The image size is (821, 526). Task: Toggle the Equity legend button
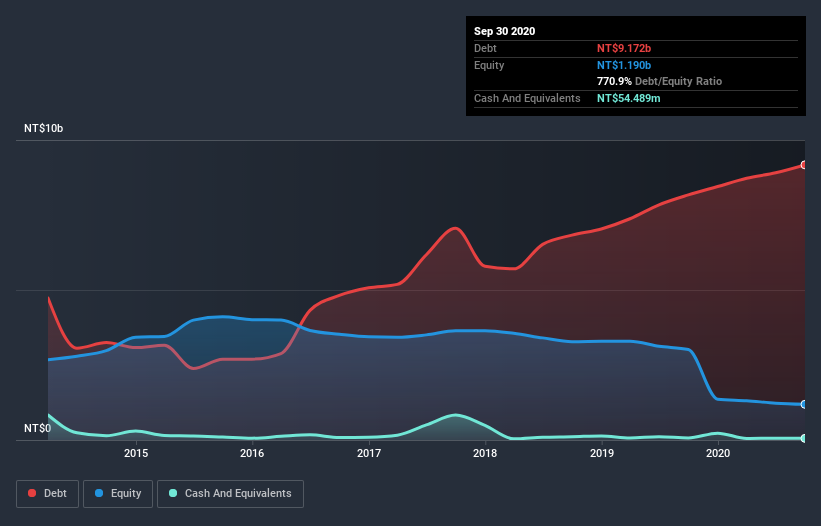[x=118, y=494]
